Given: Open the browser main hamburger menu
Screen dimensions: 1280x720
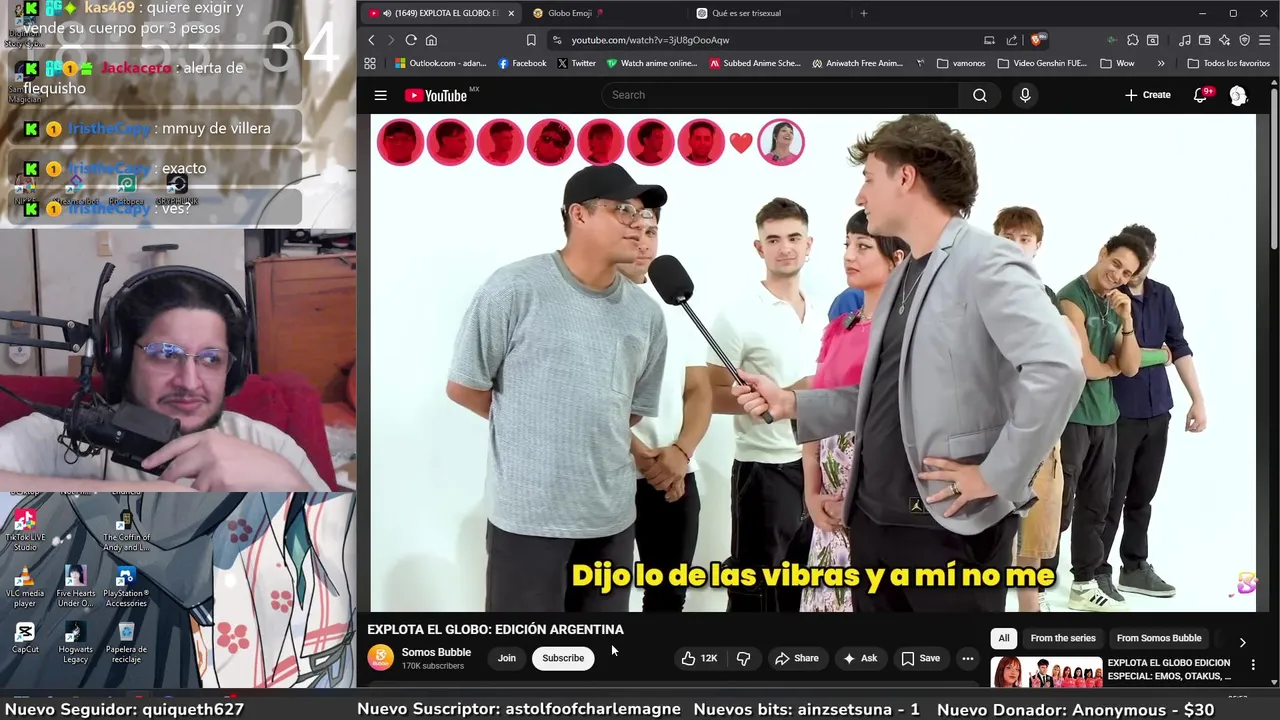Looking at the screenshot, I should (1265, 40).
